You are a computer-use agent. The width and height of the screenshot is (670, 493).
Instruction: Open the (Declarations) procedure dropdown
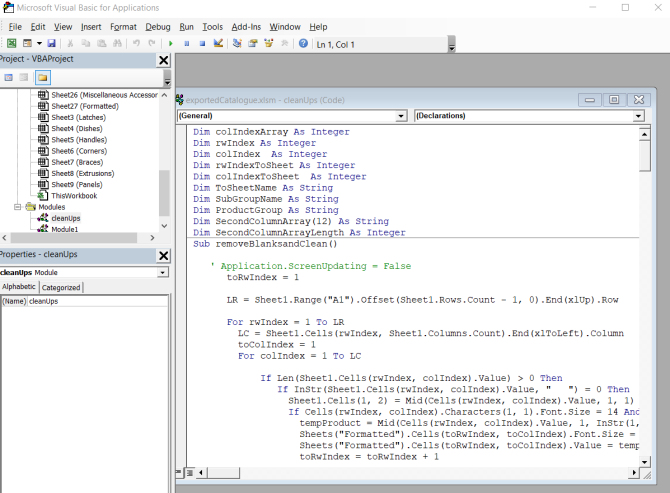[x=637, y=116]
